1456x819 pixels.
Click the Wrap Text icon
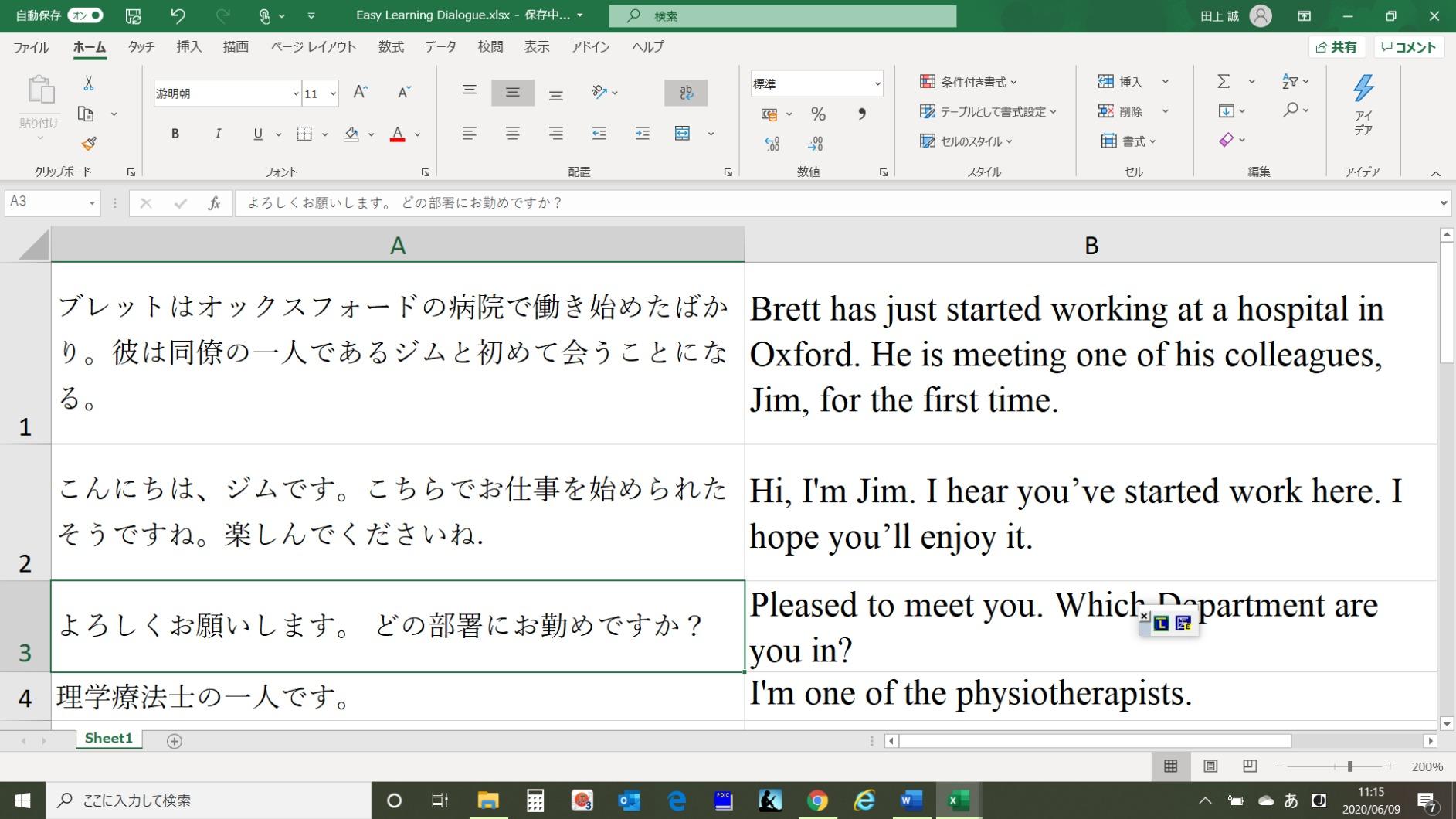(x=686, y=93)
